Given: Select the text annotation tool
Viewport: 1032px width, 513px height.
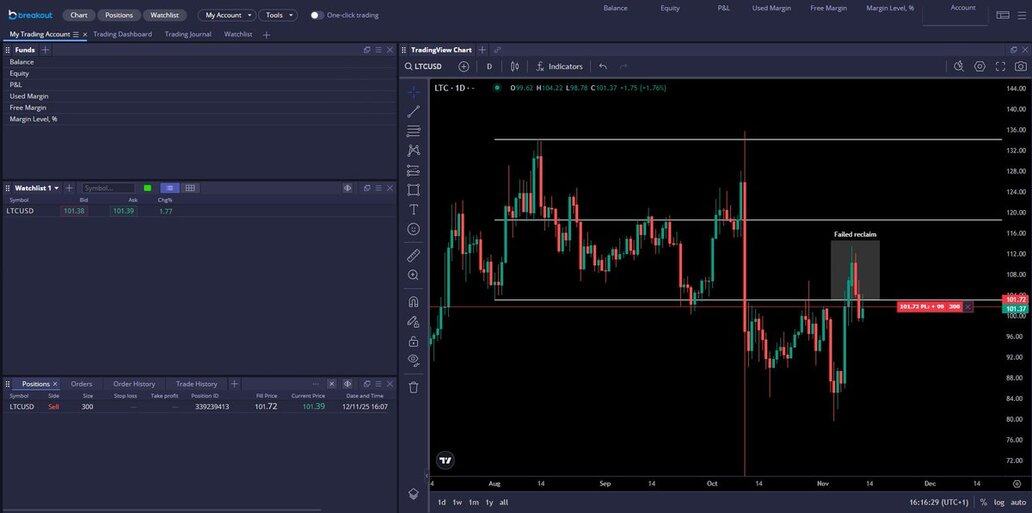Looking at the screenshot, I should tap(413, 210).
